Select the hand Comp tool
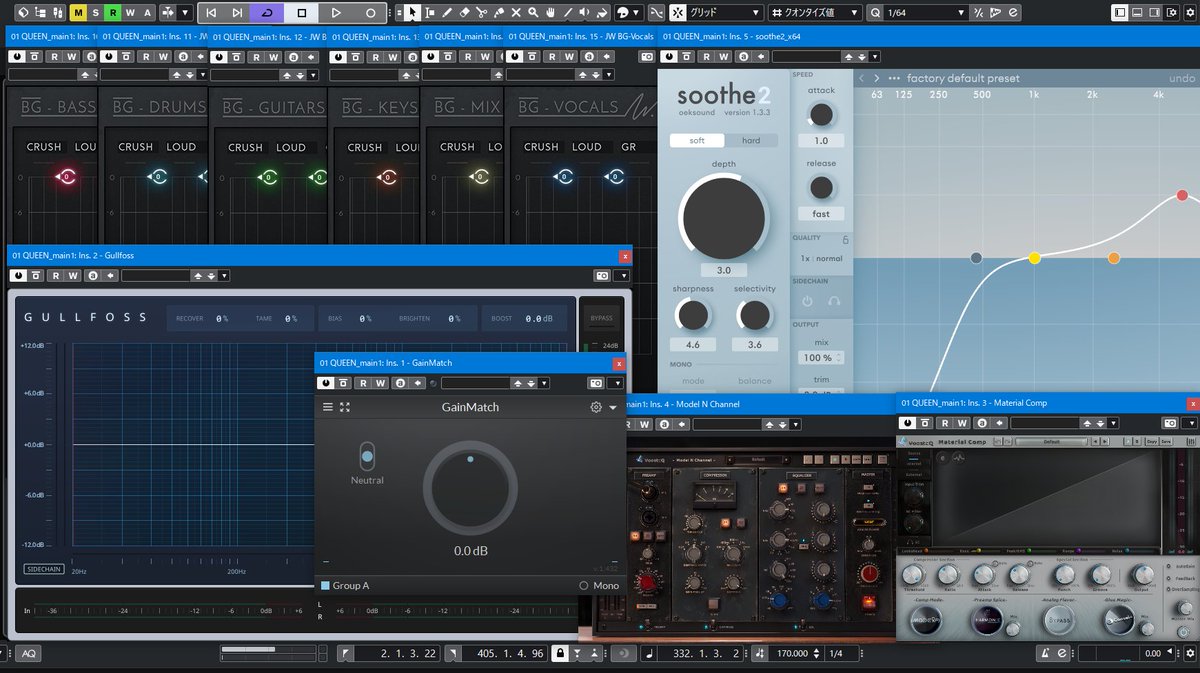 click(549, 13)
